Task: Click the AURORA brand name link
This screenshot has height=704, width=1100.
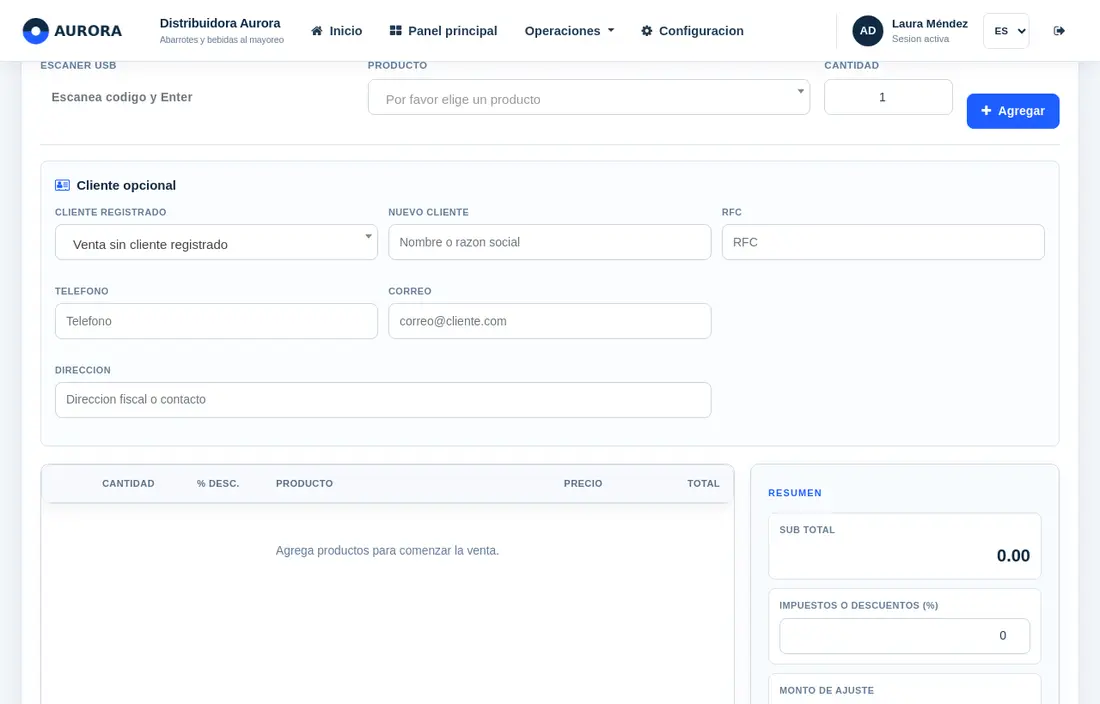Action: pos(88,31)
